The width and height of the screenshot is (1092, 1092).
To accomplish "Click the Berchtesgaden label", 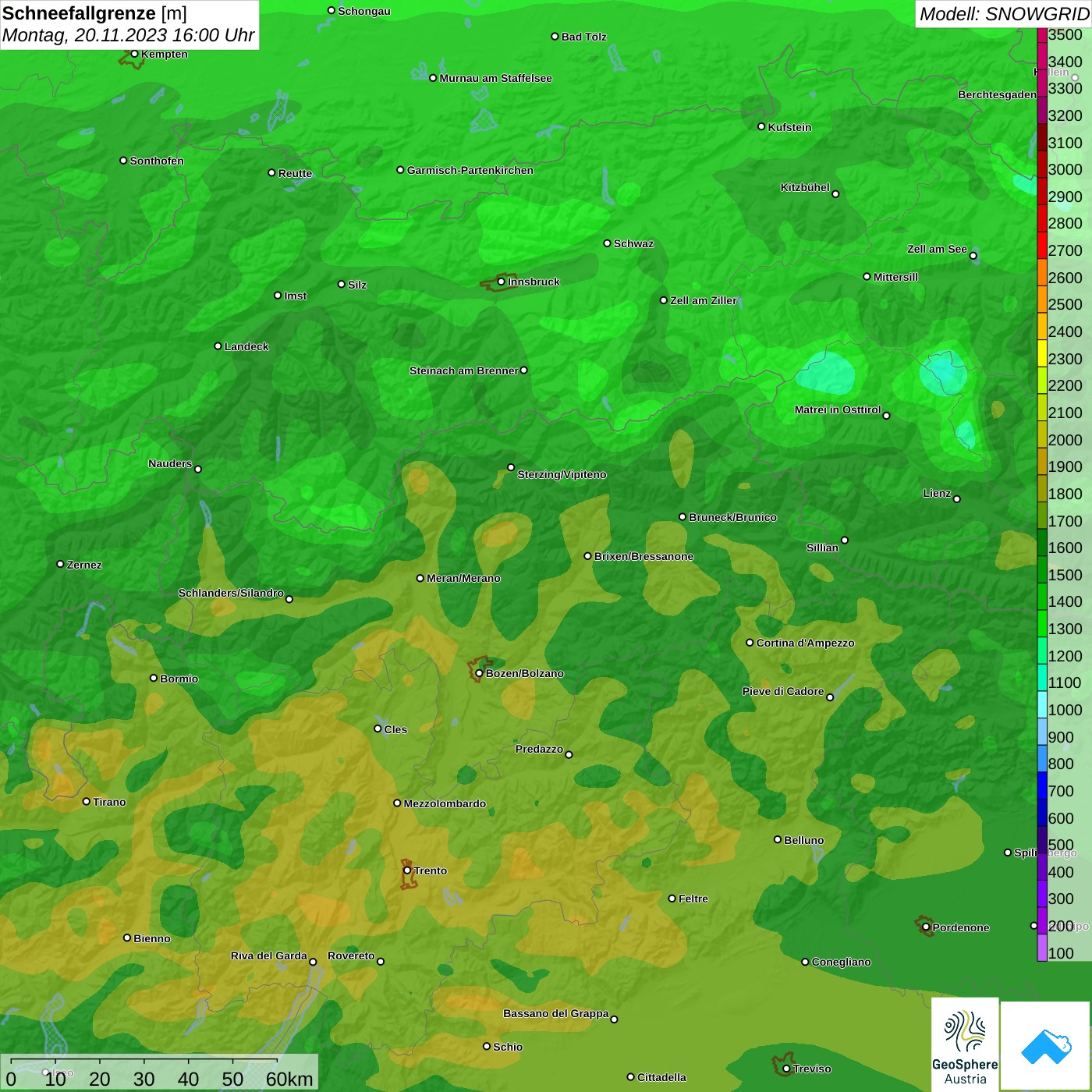I will pos(997,94).
